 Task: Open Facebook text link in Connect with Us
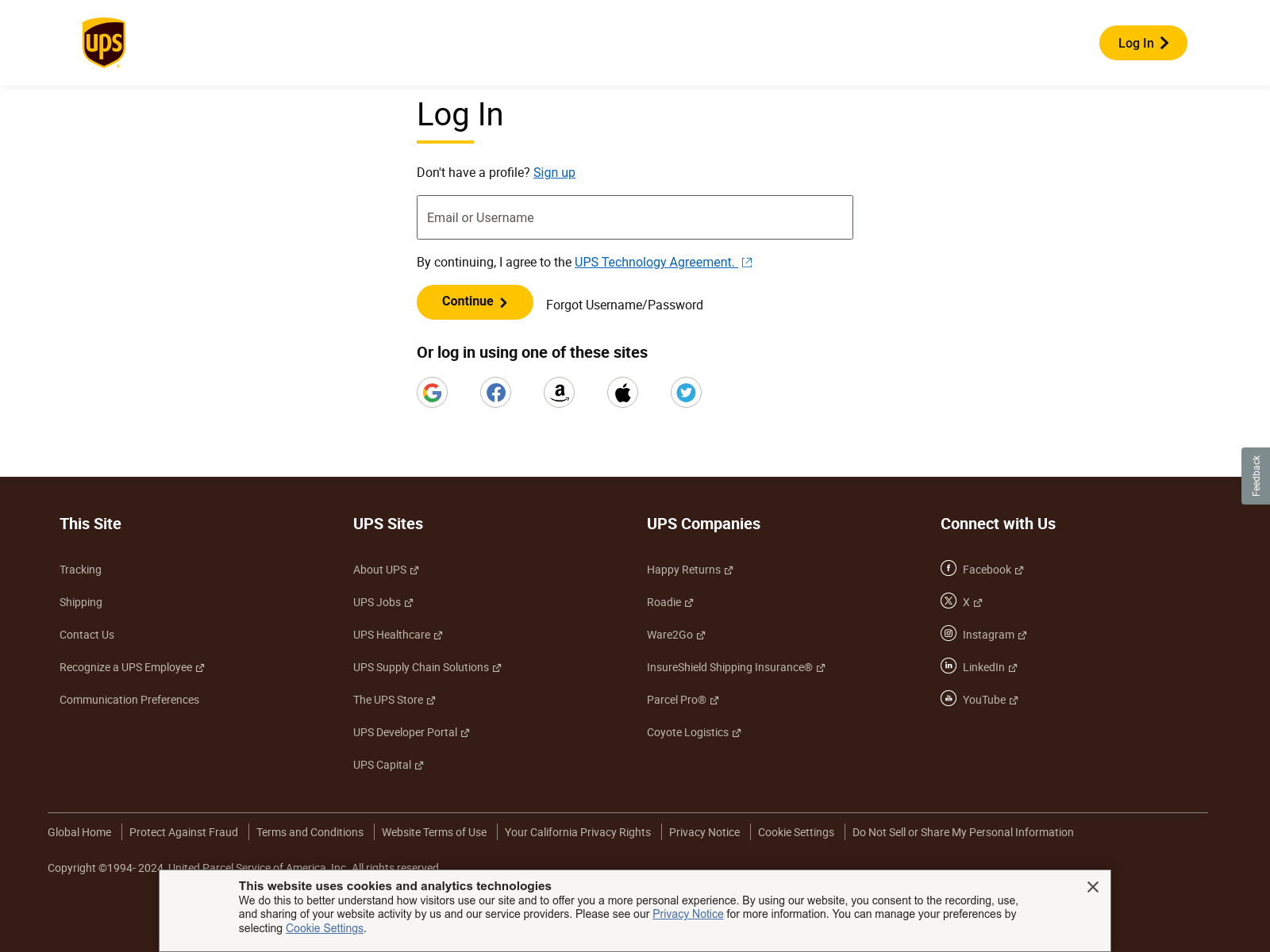pos(993,570)
